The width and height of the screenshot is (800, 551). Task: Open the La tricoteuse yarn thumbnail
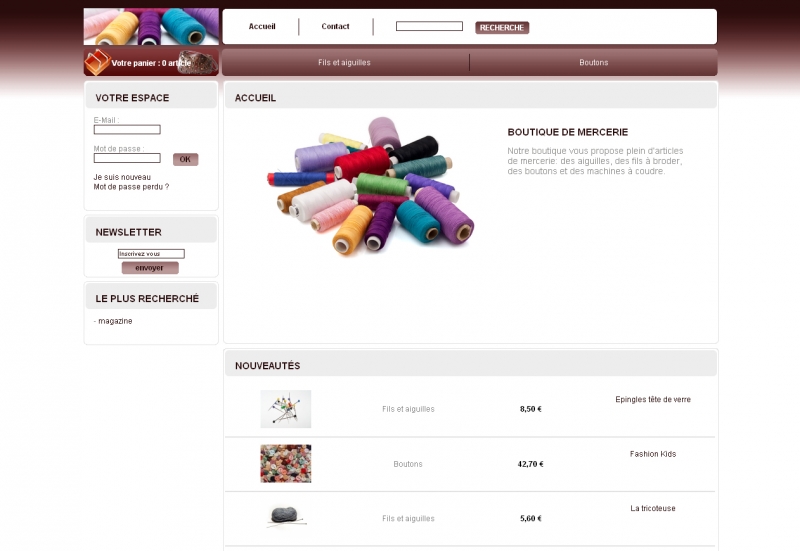point(286,516)
